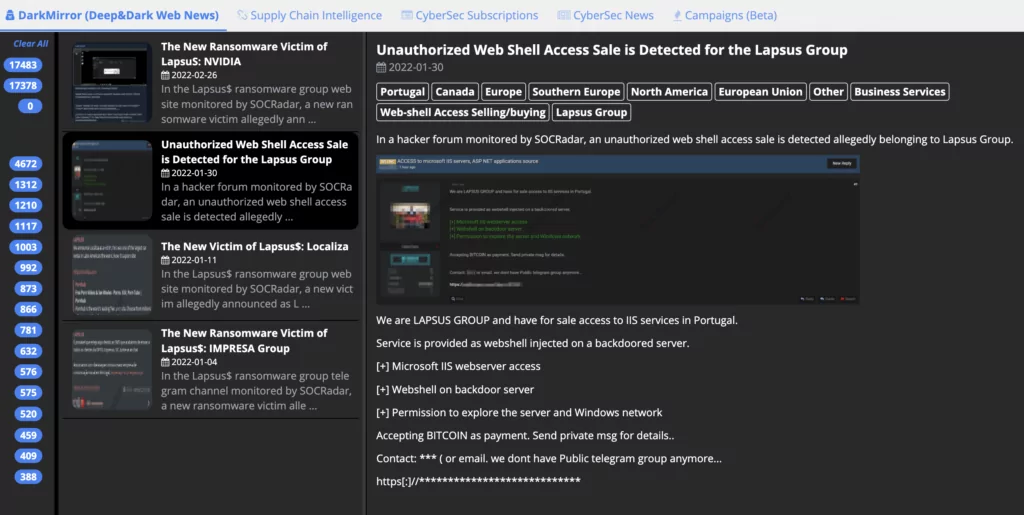Select the 1210 filter badge
The height and width of the screenshot is (515, 1024).
coord(25,206)
